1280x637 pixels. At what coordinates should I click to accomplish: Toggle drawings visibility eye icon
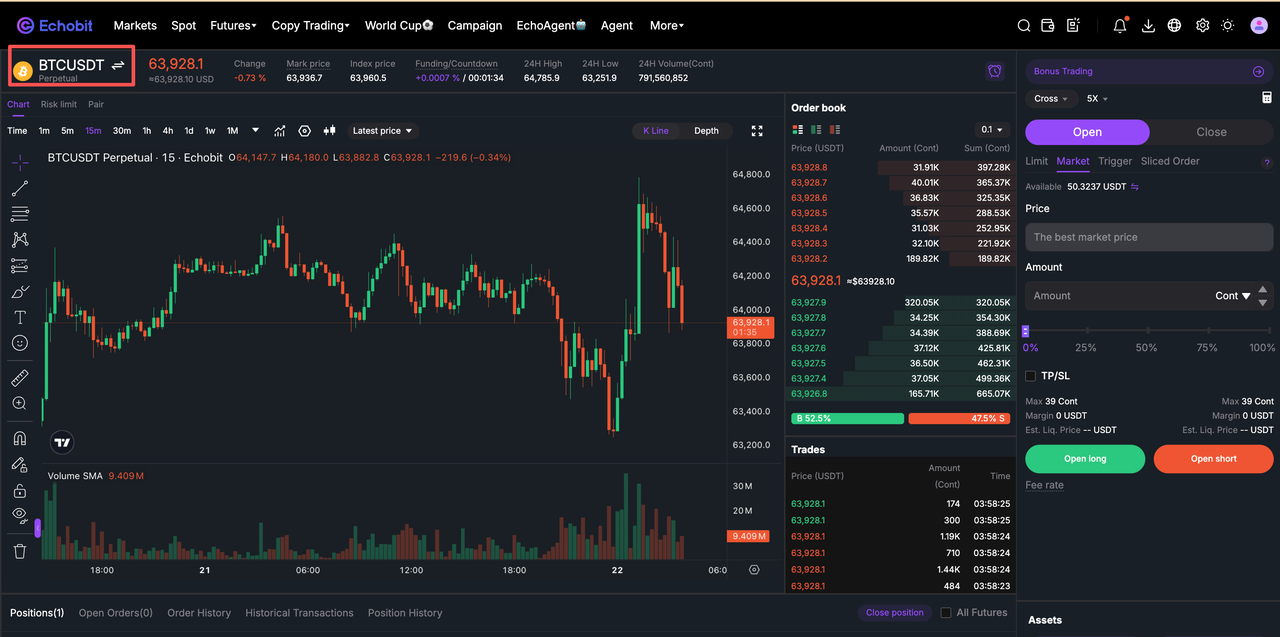(x=20, y=515)
